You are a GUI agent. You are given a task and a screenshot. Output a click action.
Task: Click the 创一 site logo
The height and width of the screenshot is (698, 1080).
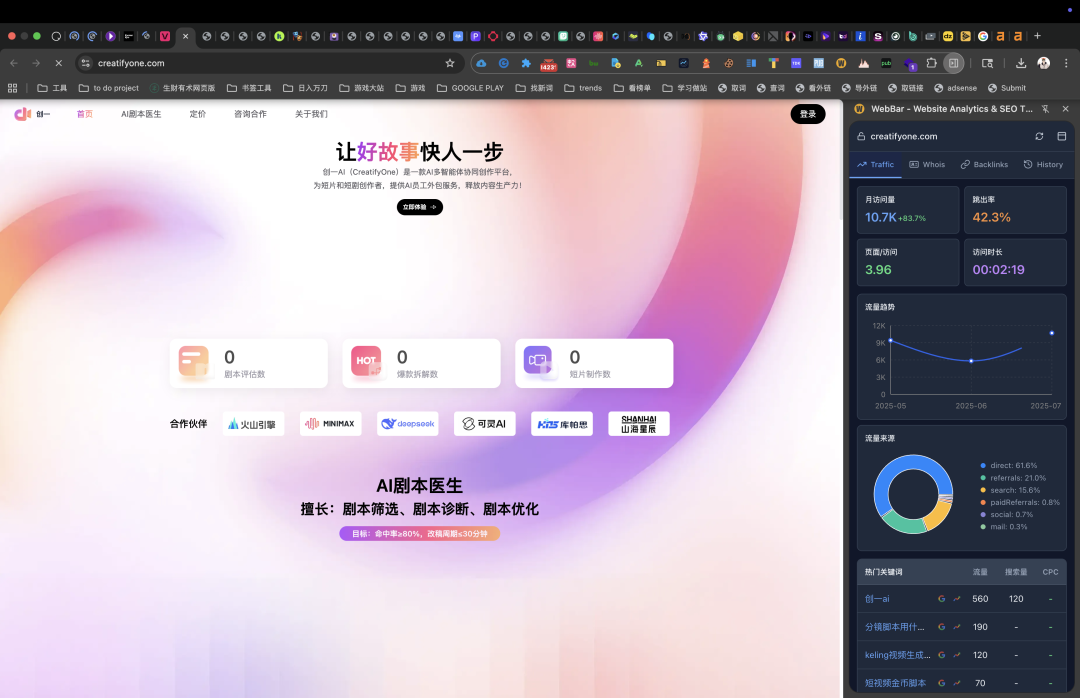coord(32,114)
